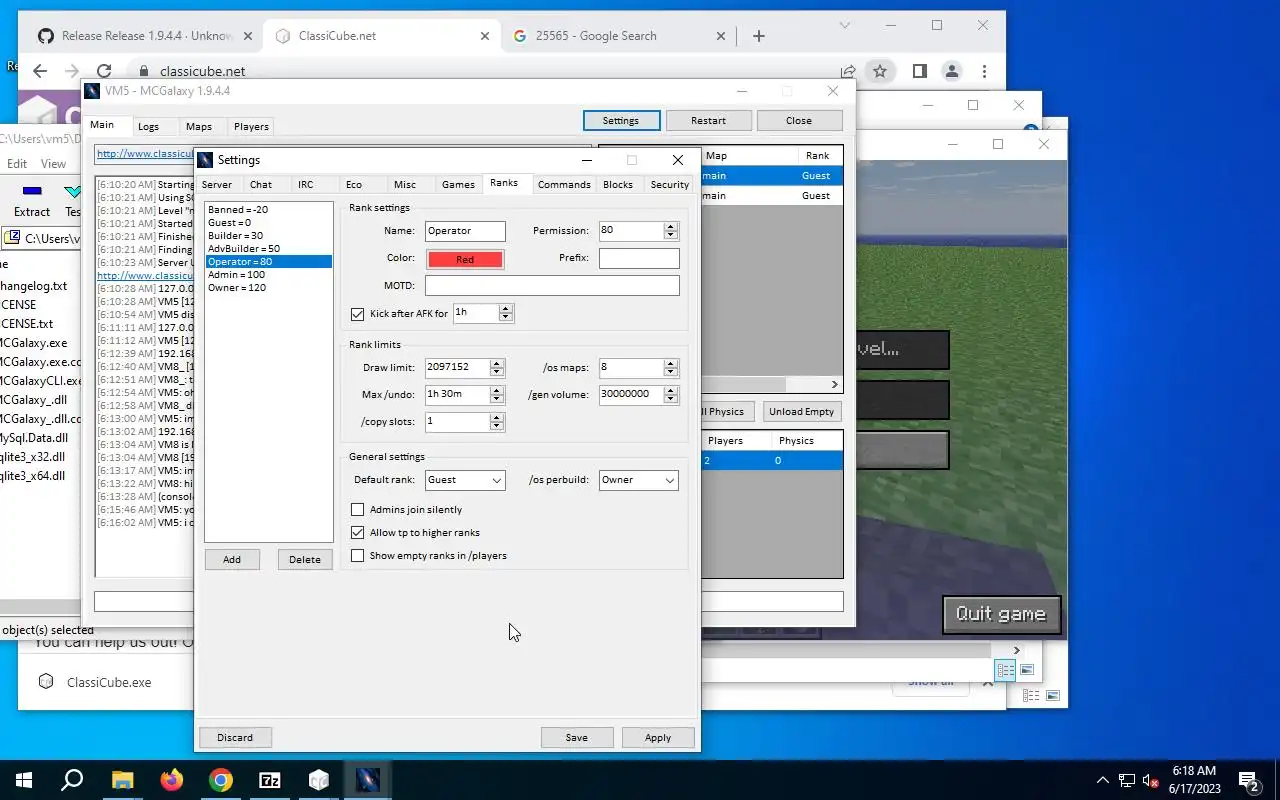Click Kick after AFK time spinner
The height and width of the screenshot is (800, 1280).
(x=506, y=313)
